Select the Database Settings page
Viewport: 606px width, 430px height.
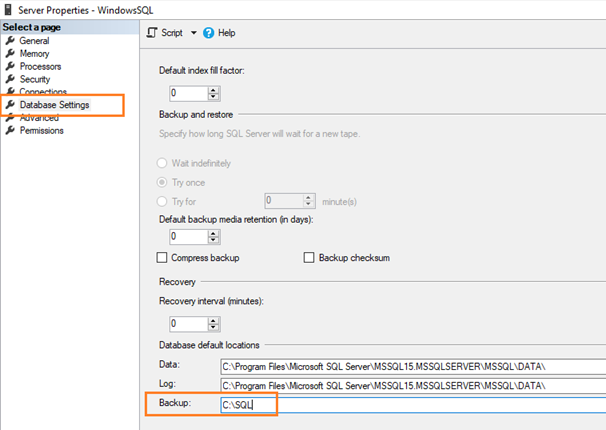tap(54, 105)
